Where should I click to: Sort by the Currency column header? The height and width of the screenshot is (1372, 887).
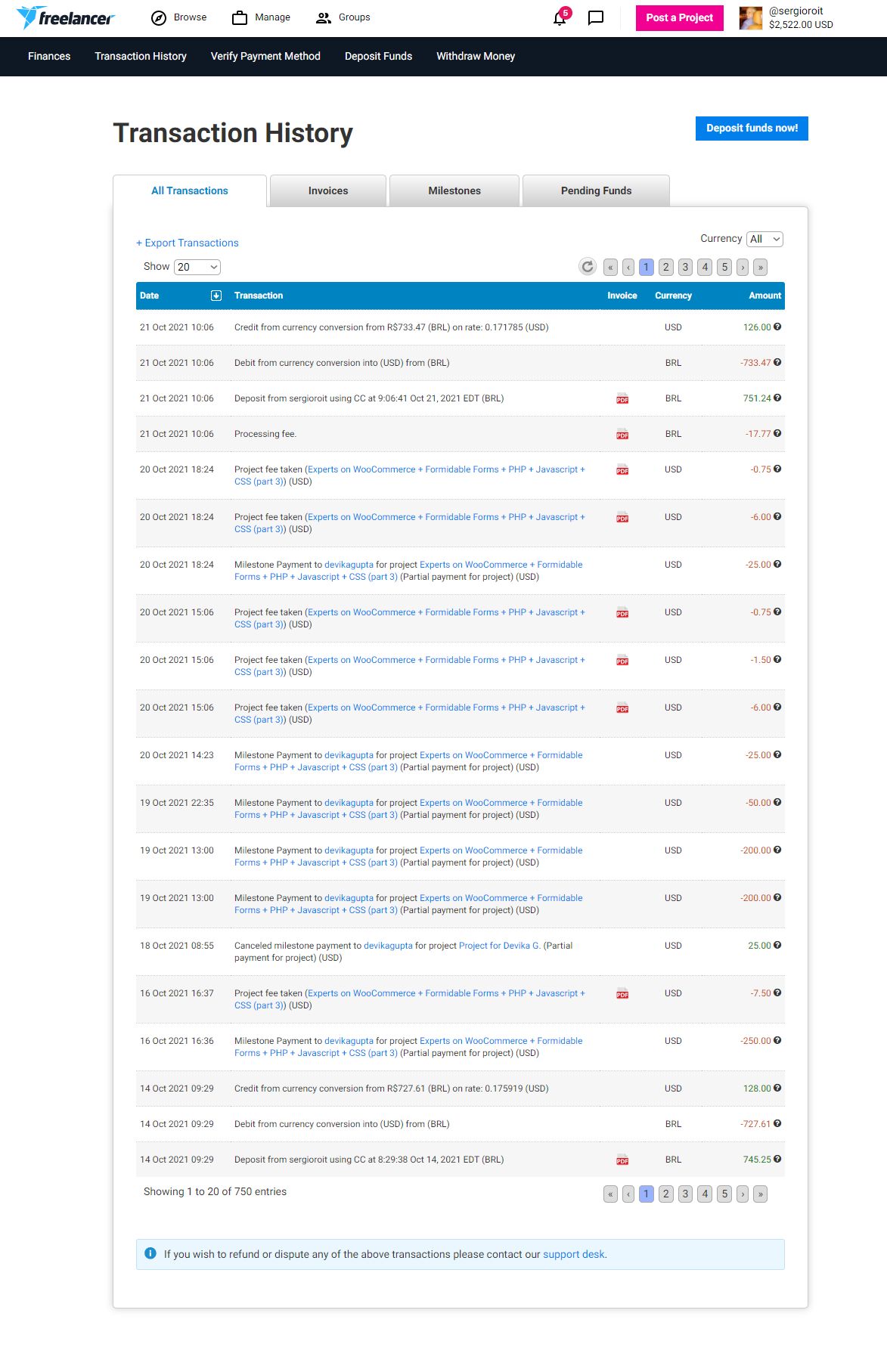673,296
